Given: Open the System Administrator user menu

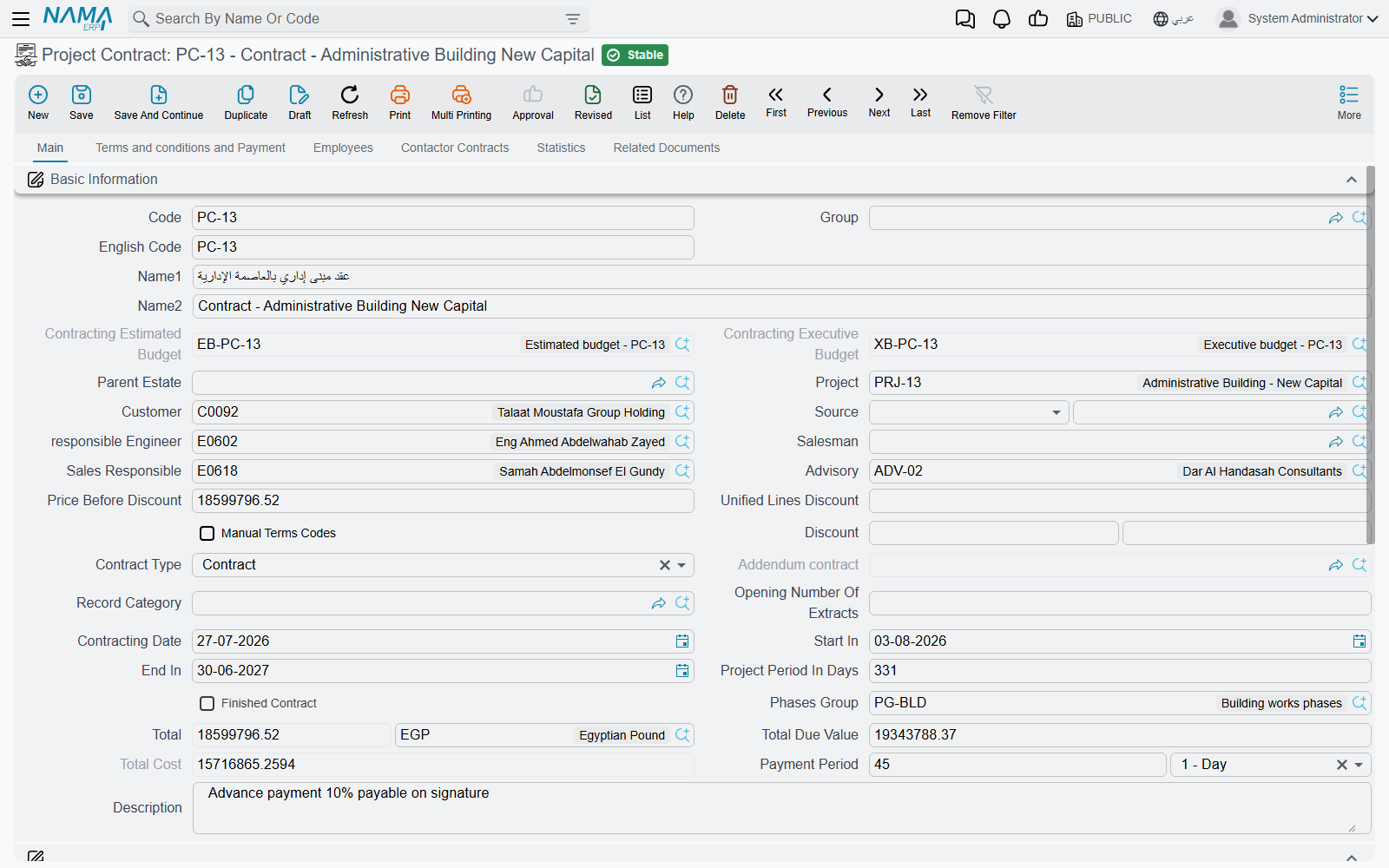Looking at the screenshot, I should 1298,18.
